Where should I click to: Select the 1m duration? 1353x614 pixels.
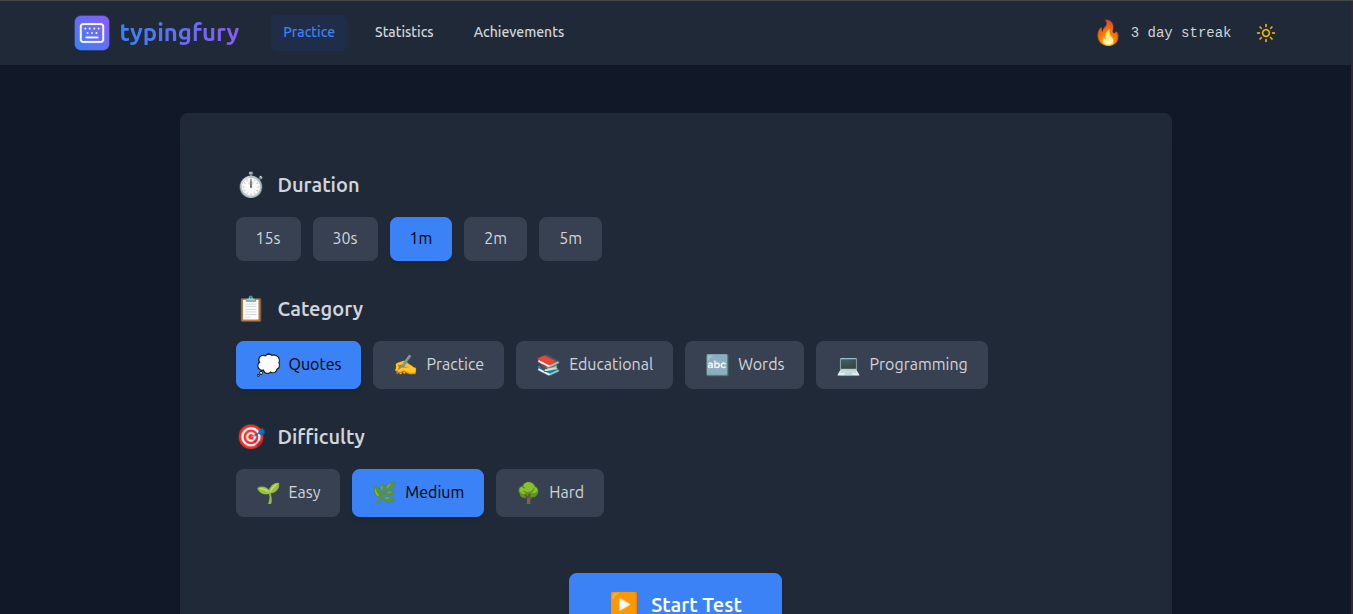(421, 239)
